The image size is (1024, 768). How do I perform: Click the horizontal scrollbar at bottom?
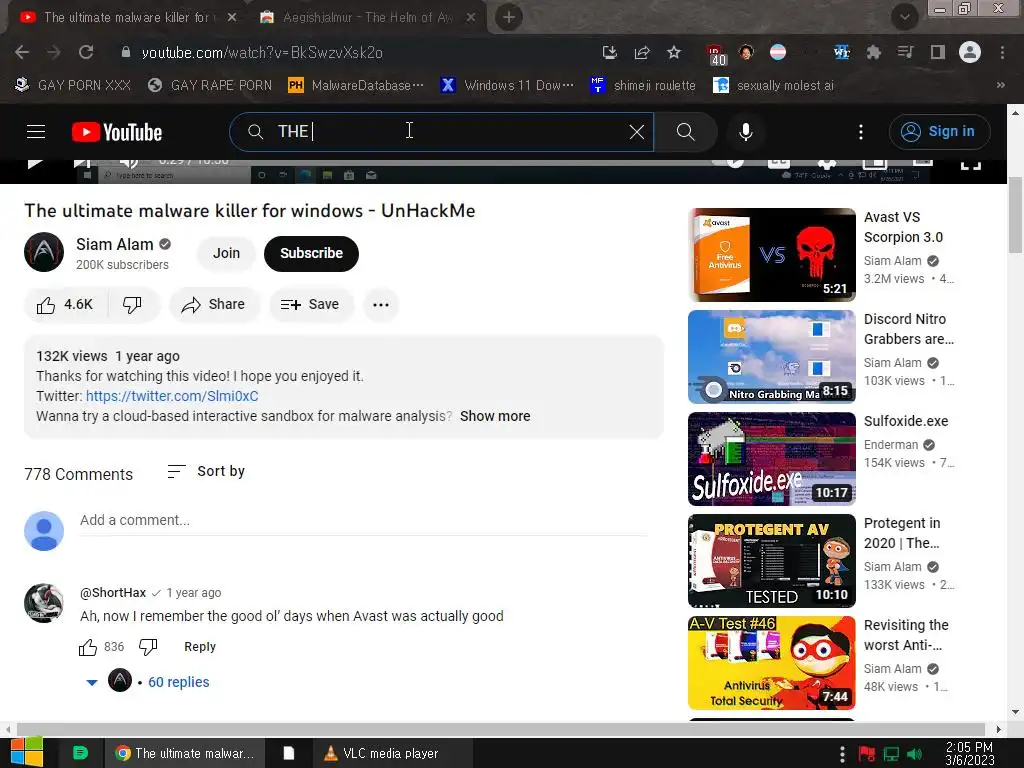(x=501, y=729)
